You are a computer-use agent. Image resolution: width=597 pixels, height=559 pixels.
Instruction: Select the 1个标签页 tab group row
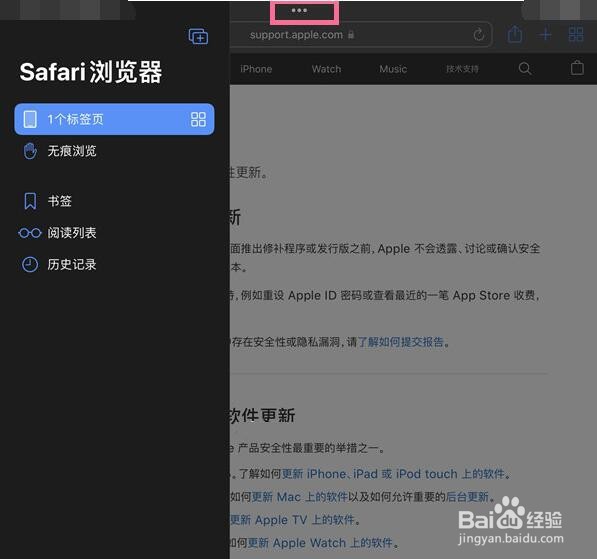pos(114,119)
